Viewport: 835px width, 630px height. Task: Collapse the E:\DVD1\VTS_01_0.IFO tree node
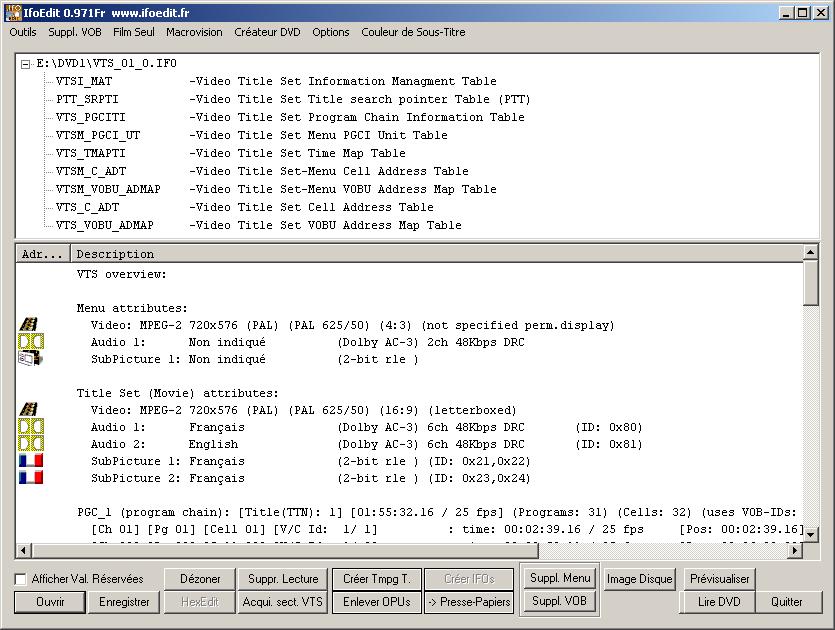(x=26, y=63)
